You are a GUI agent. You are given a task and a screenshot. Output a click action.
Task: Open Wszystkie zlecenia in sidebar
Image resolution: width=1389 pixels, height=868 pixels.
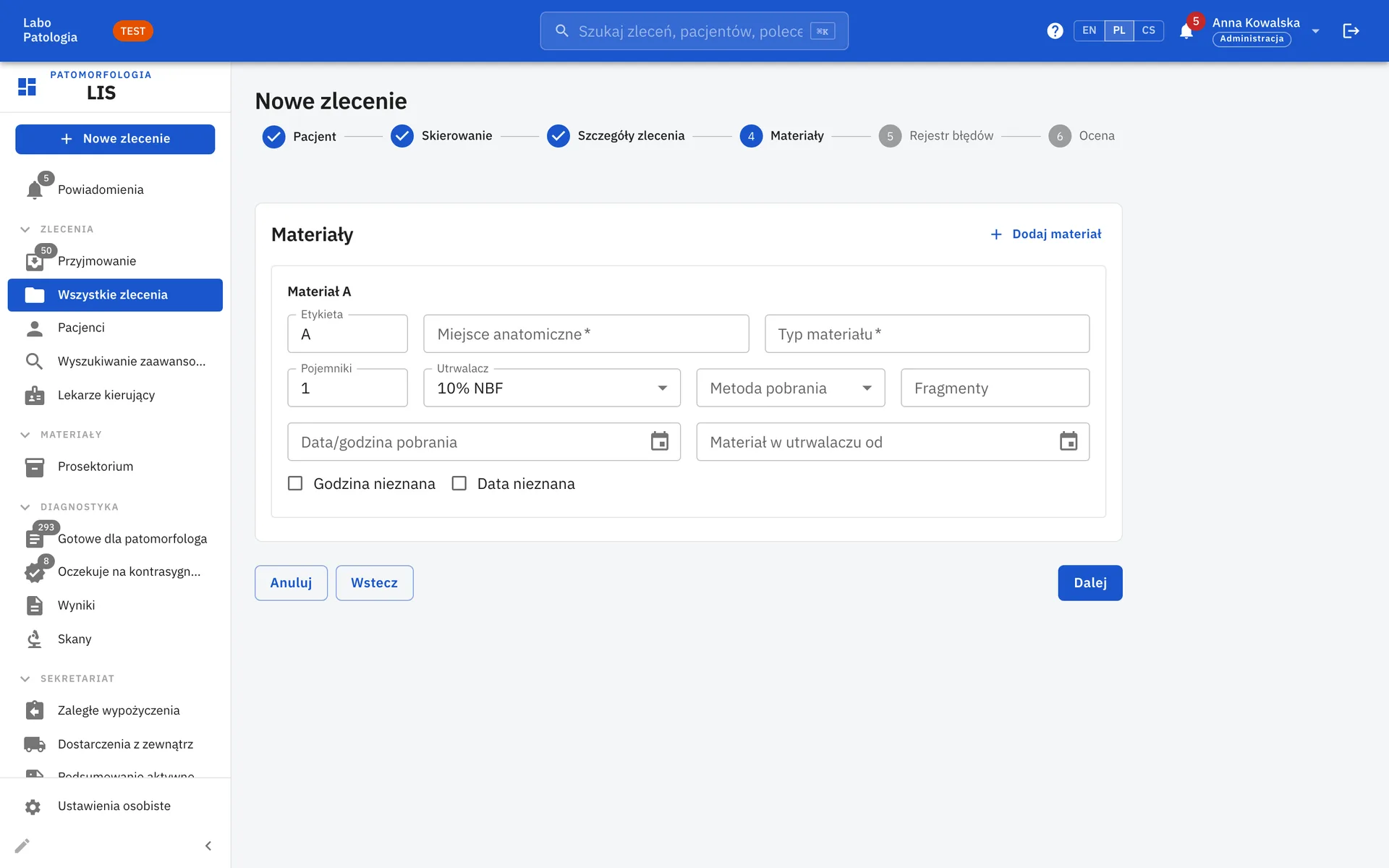click(x=115, y=295)
